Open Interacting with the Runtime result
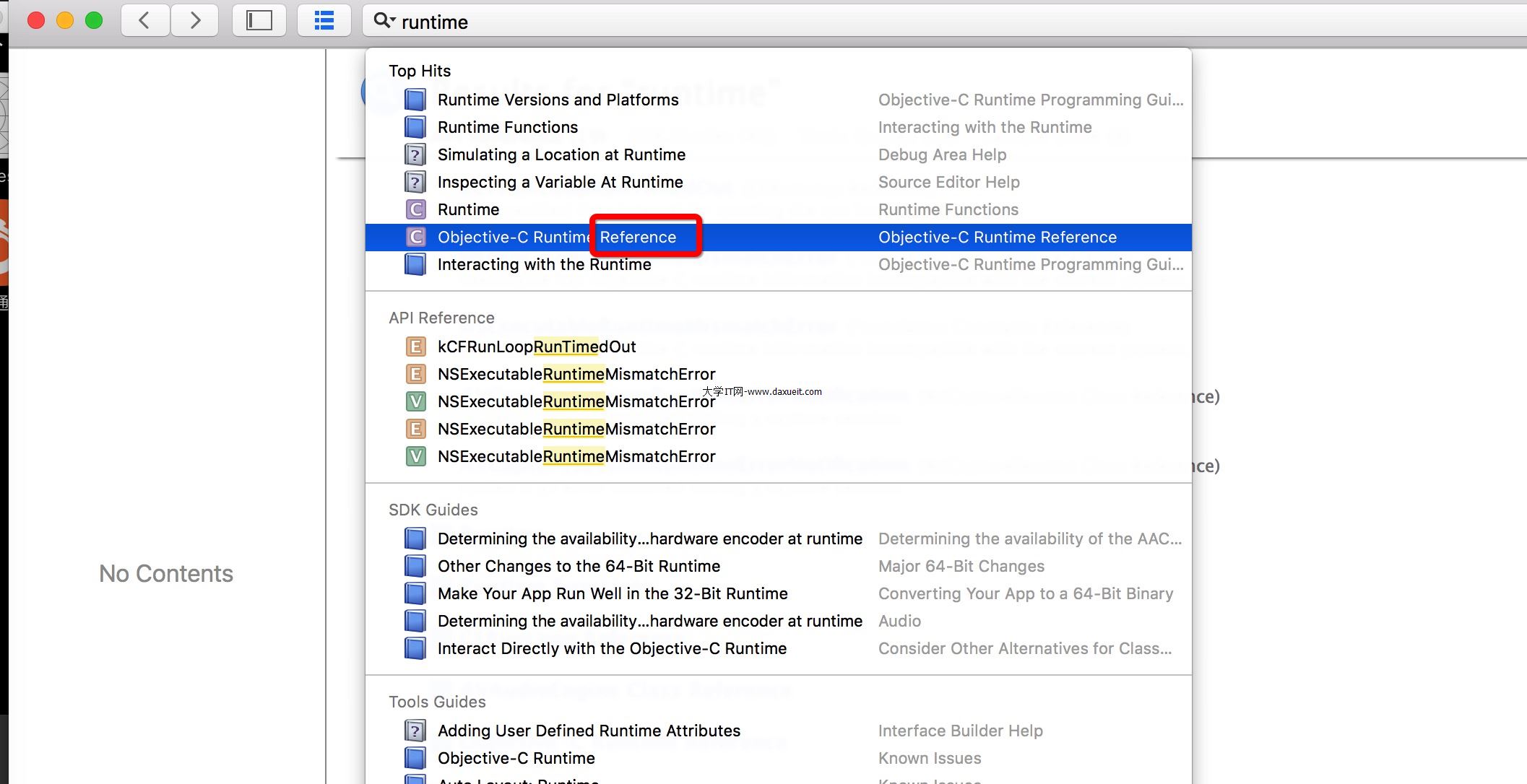1527x784 pixels. 544,264
